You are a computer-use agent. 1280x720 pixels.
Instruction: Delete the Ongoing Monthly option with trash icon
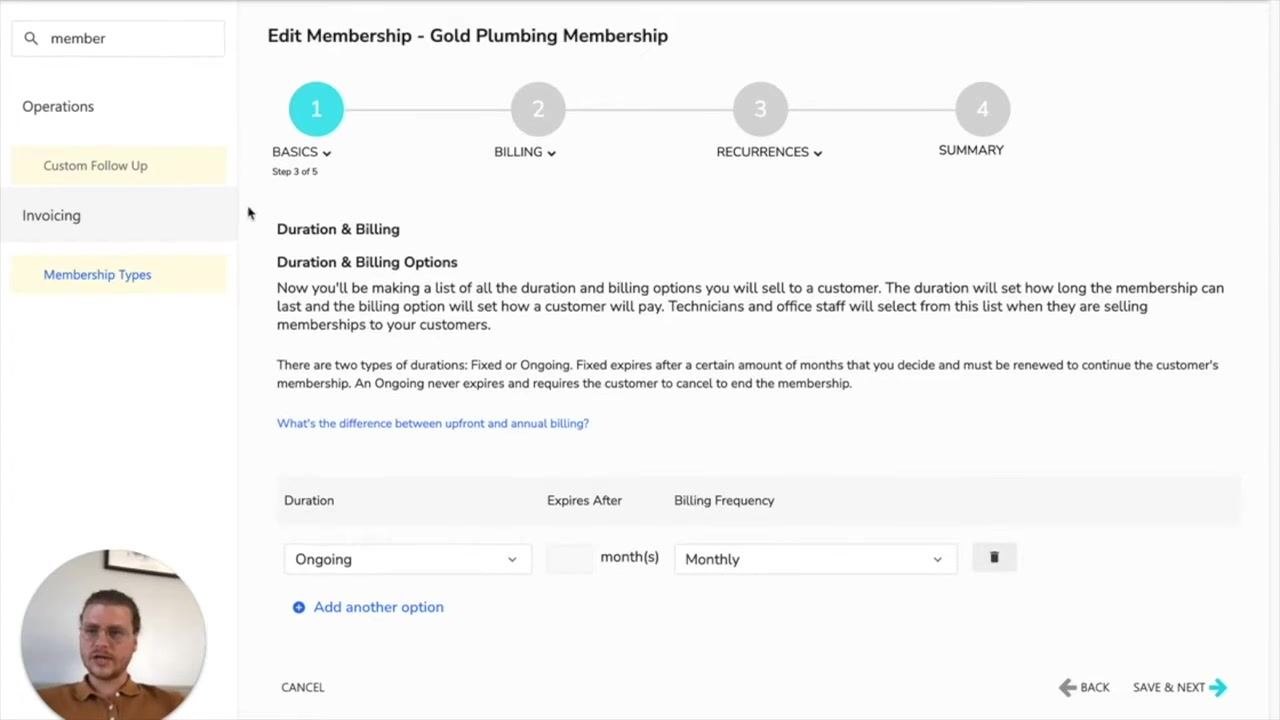pyautogui.click(x=994, y=557)
